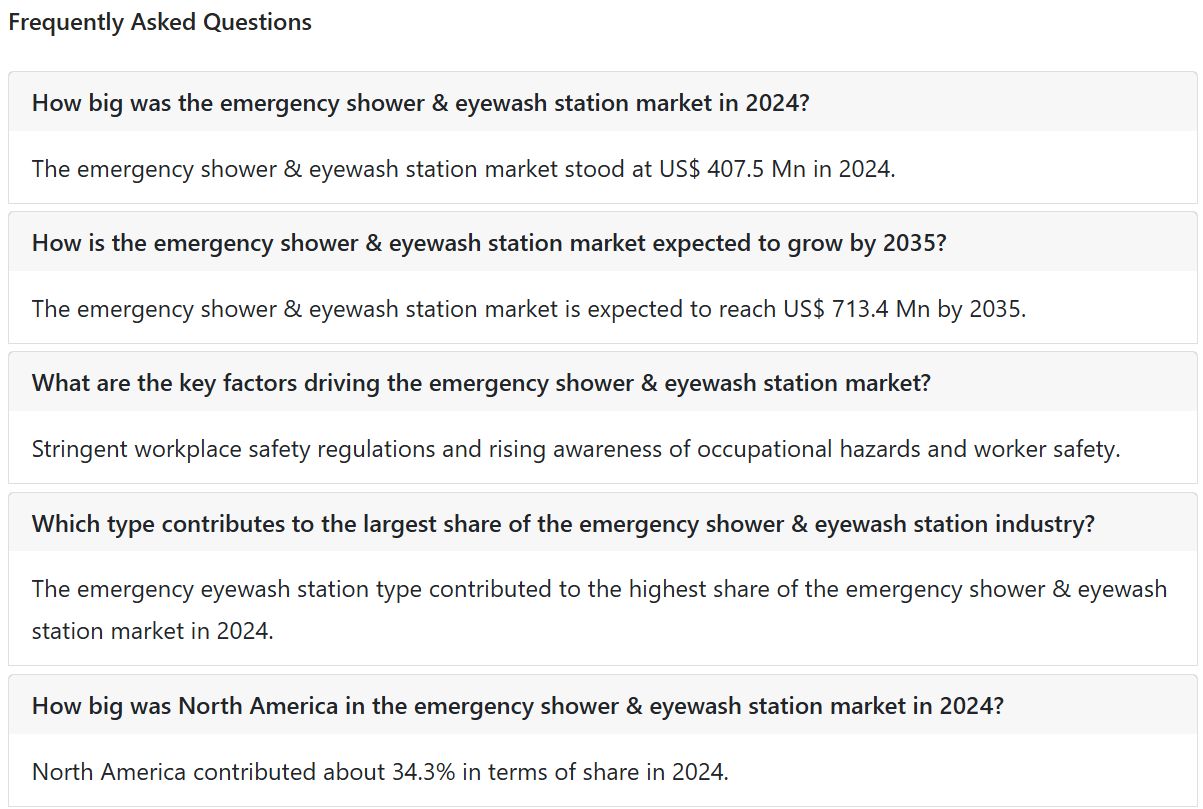1203x809 pixels.
Task: Collapse the 'How big was the market in 2024' question
Action: click(602, 102)
